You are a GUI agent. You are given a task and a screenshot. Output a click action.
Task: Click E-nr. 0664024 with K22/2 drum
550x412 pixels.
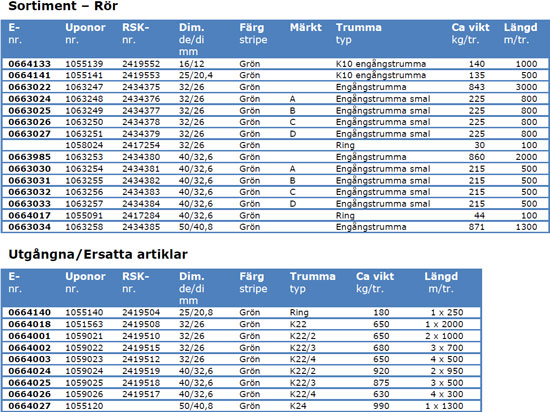29,371
